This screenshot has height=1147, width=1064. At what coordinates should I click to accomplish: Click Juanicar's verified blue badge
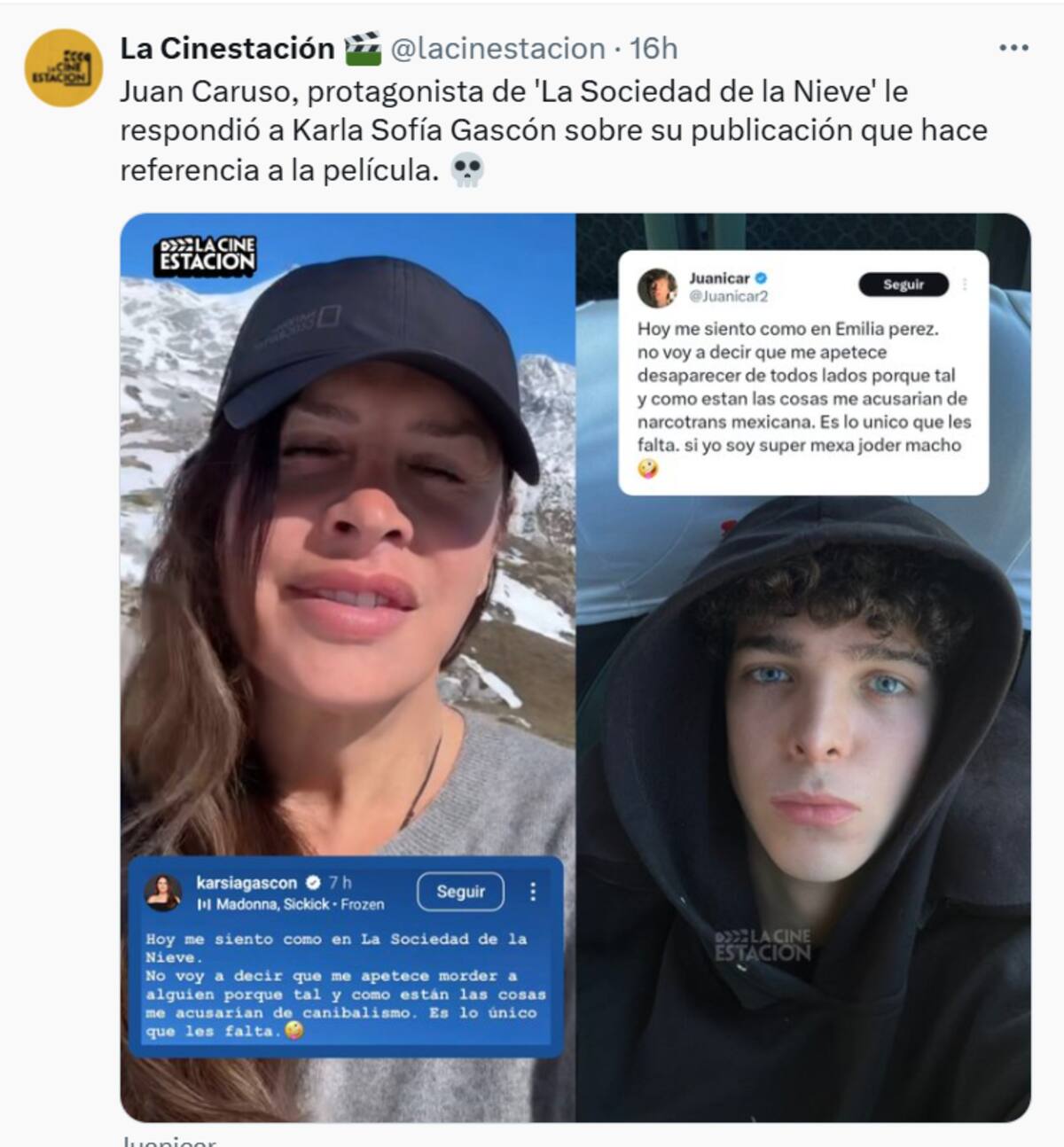coord(761,278)
